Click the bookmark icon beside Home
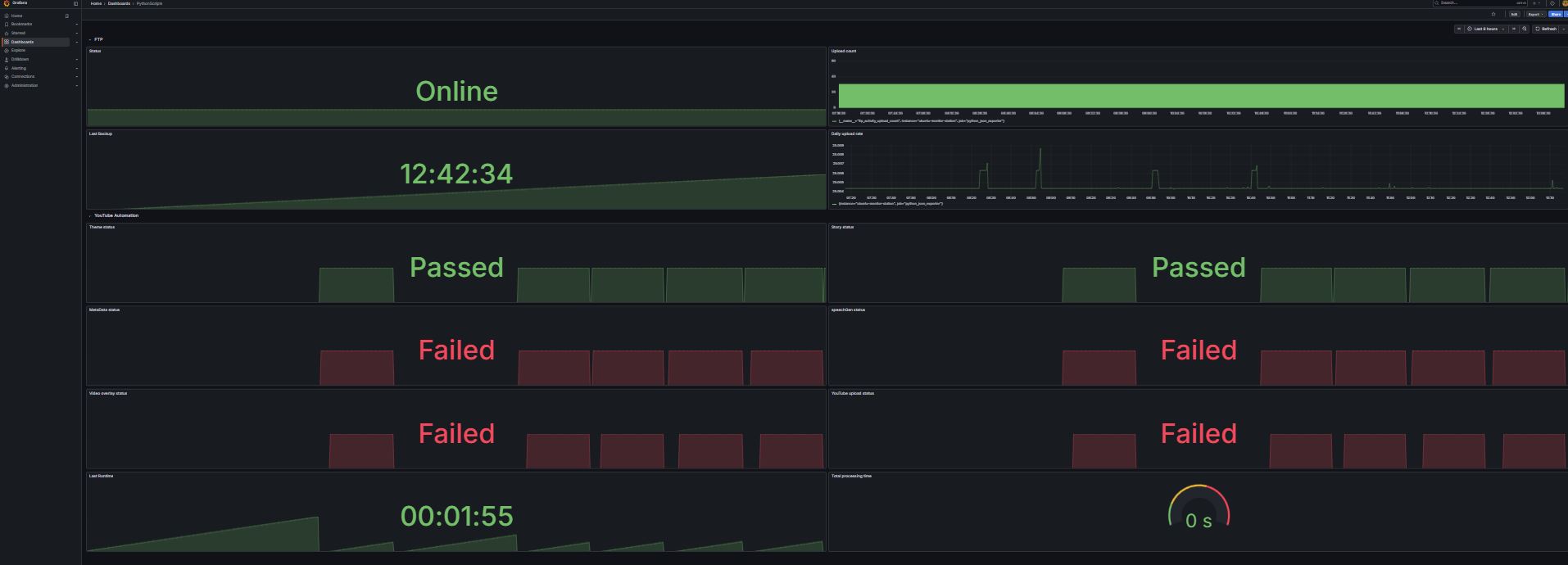 (x=67, y=16)
